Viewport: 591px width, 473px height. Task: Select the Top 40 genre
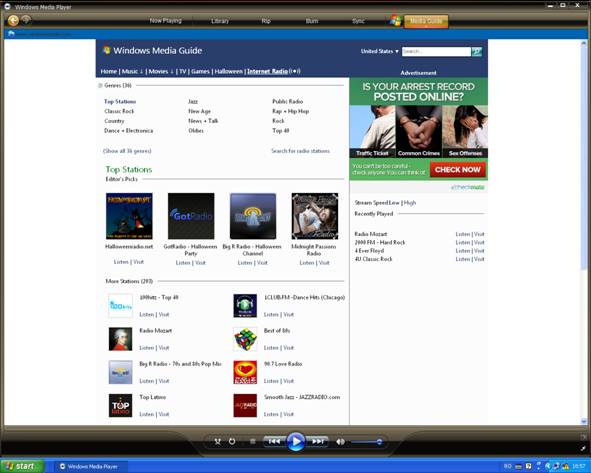[280, 131]
